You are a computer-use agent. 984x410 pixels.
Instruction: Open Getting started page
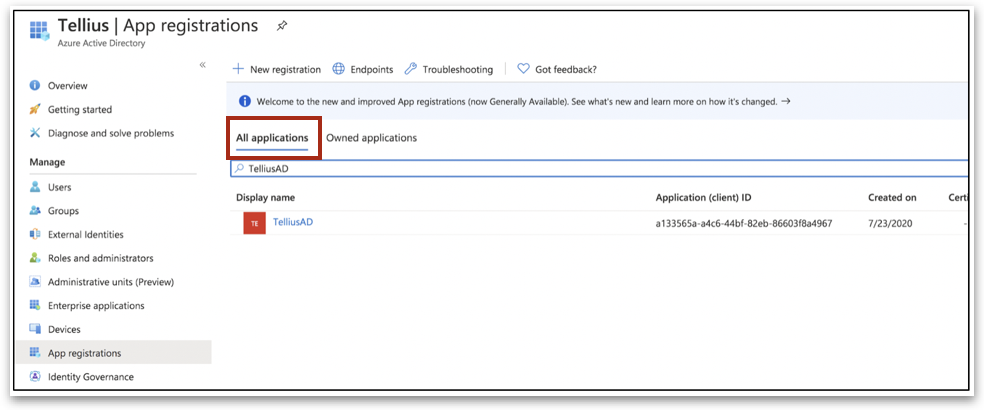pos(80,109)
